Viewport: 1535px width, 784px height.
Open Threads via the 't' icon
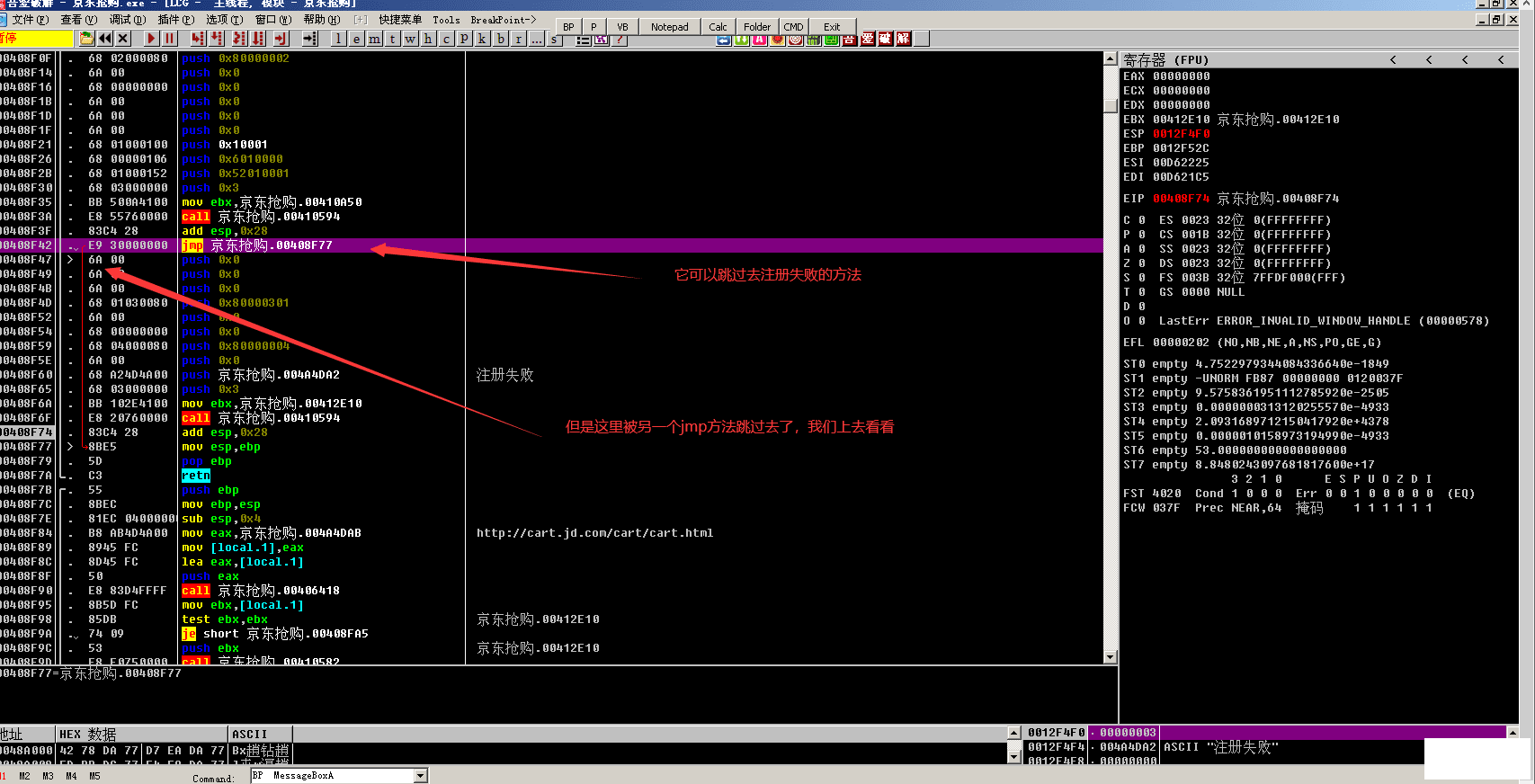392,38
